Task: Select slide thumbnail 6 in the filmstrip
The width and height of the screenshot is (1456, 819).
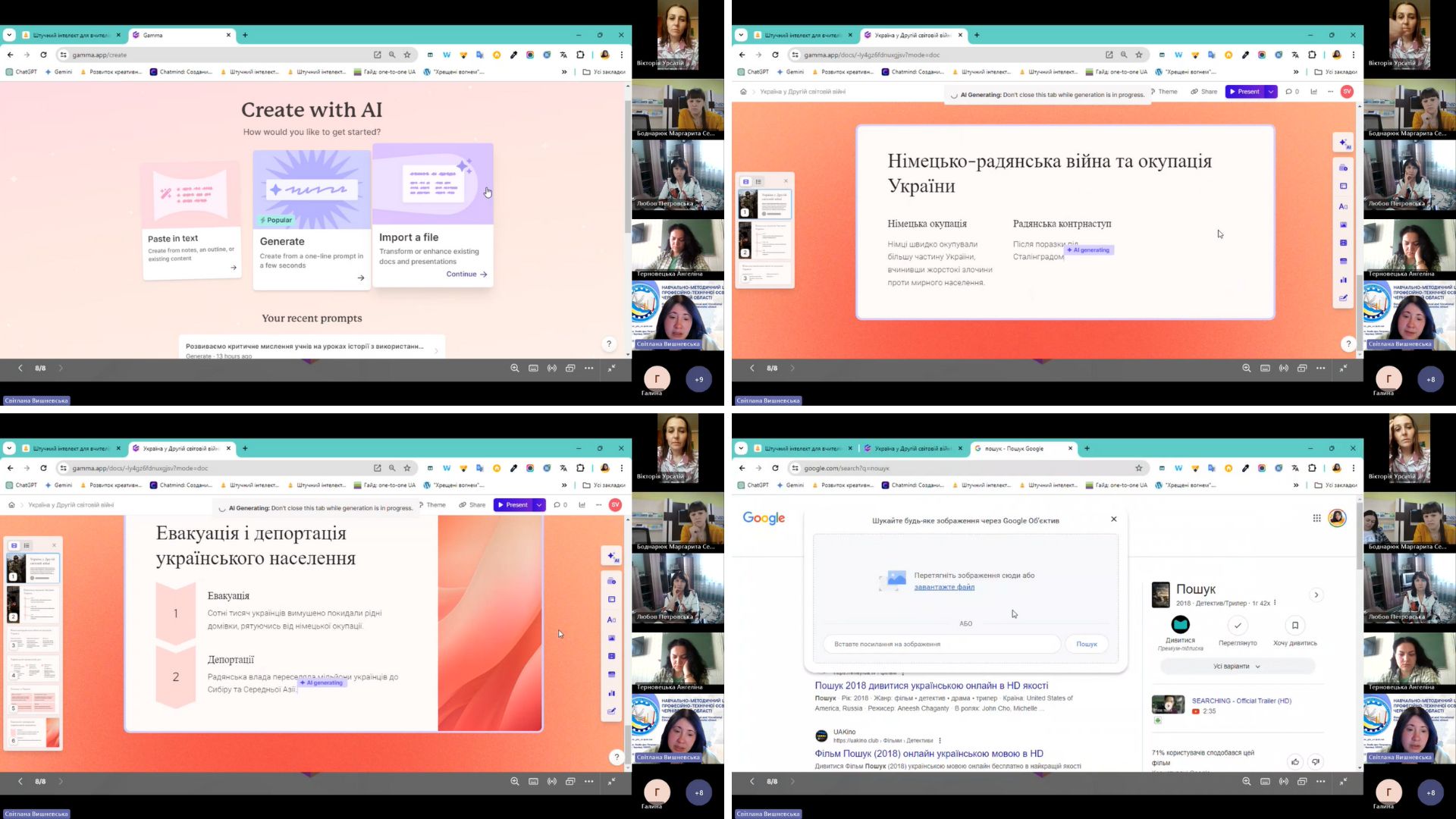Action: (x=32, y=733)
